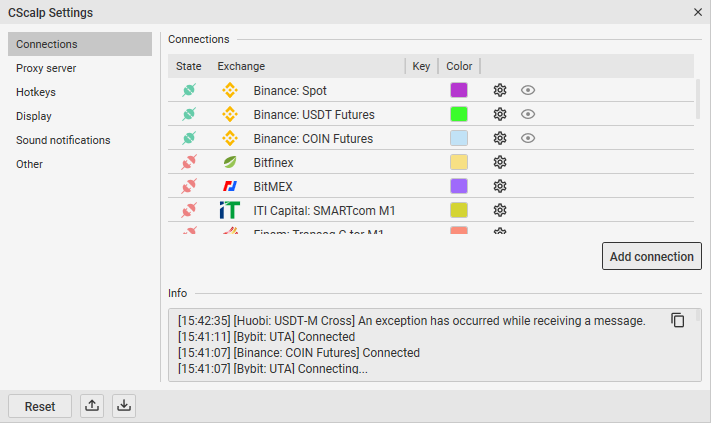
Task: Open settings gear for Binance: USDT Futures
Action: (500, 114)
